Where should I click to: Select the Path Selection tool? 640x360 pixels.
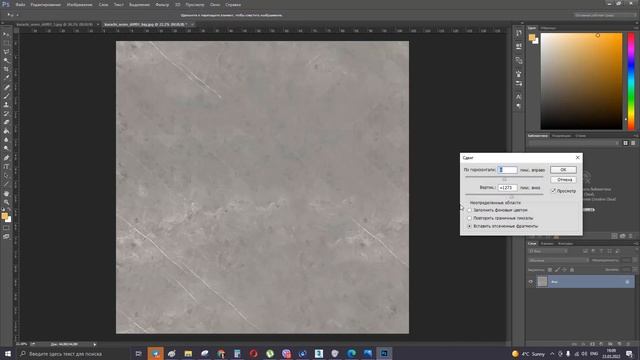pos(6,176)
